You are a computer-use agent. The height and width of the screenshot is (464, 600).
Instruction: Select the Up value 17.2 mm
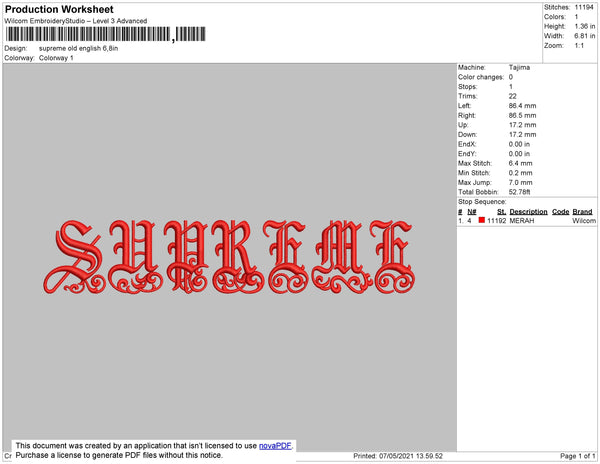522,125
